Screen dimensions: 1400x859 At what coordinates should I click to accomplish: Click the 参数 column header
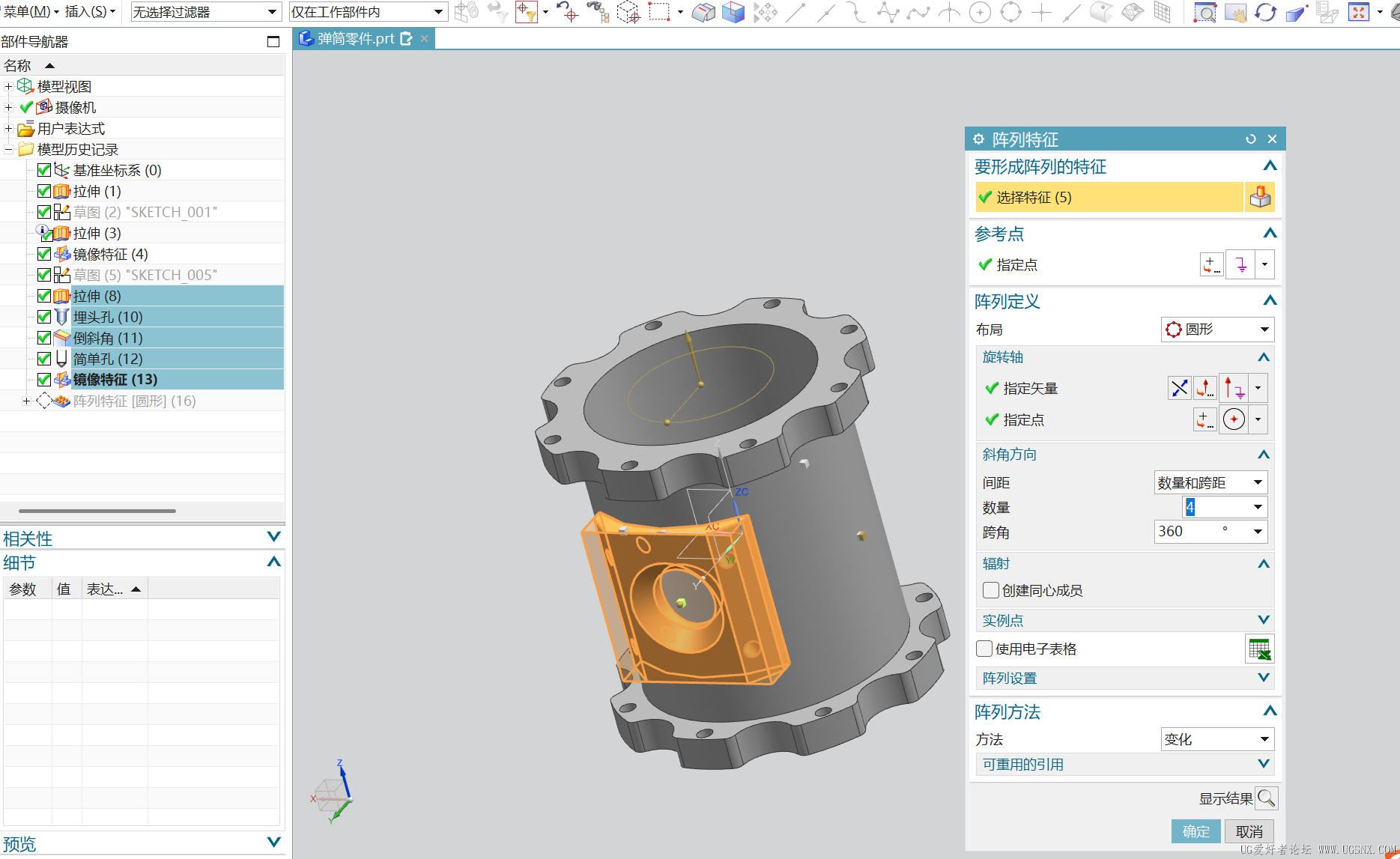click(27, 589)
